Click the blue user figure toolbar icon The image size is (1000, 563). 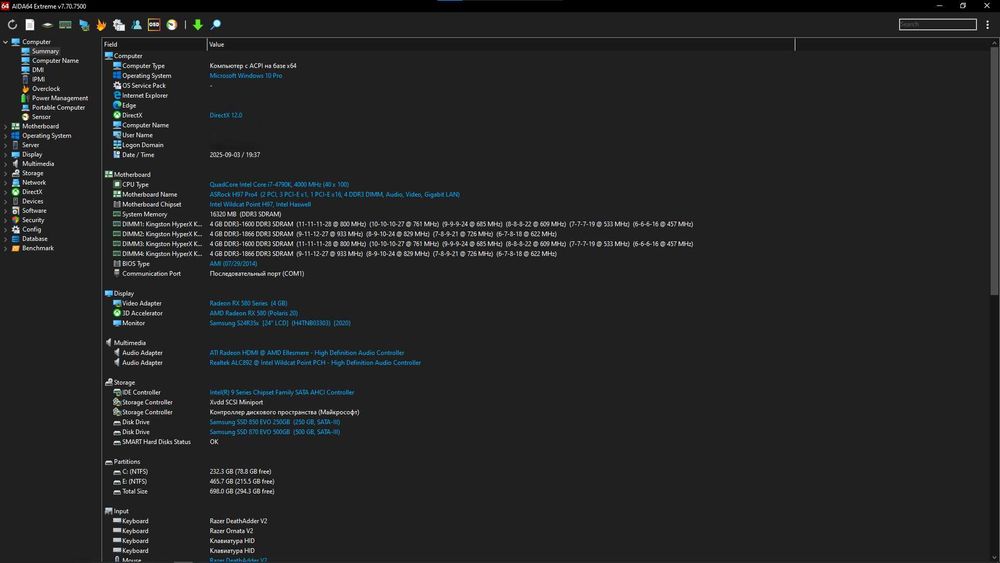[136, 25]
